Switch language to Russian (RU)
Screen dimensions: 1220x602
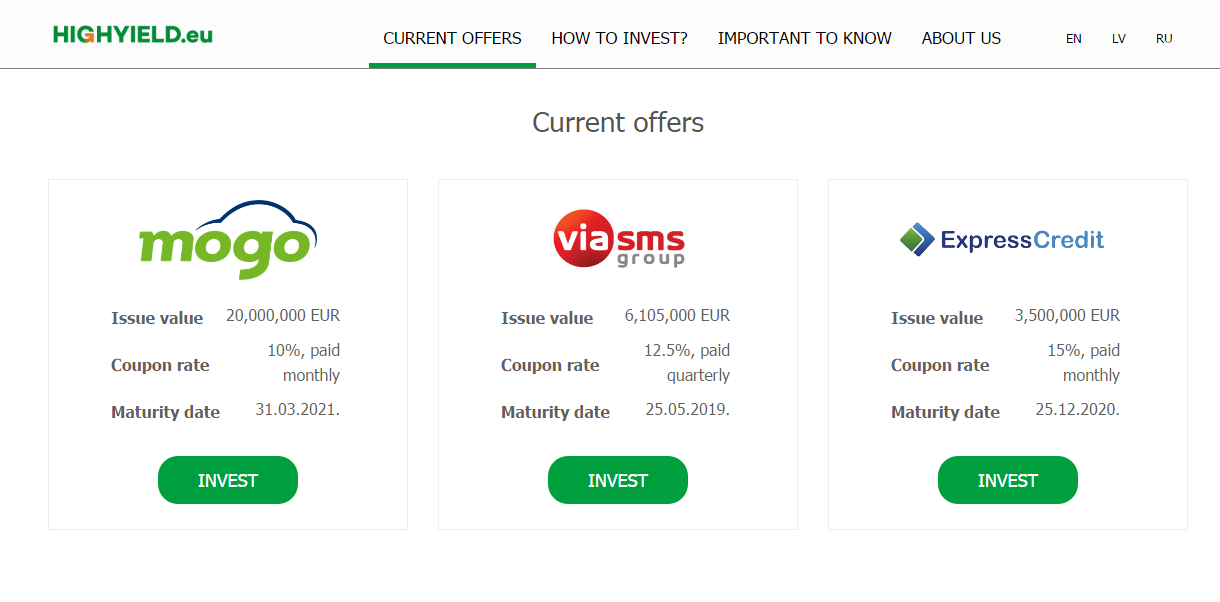[x=1164, y=39]
